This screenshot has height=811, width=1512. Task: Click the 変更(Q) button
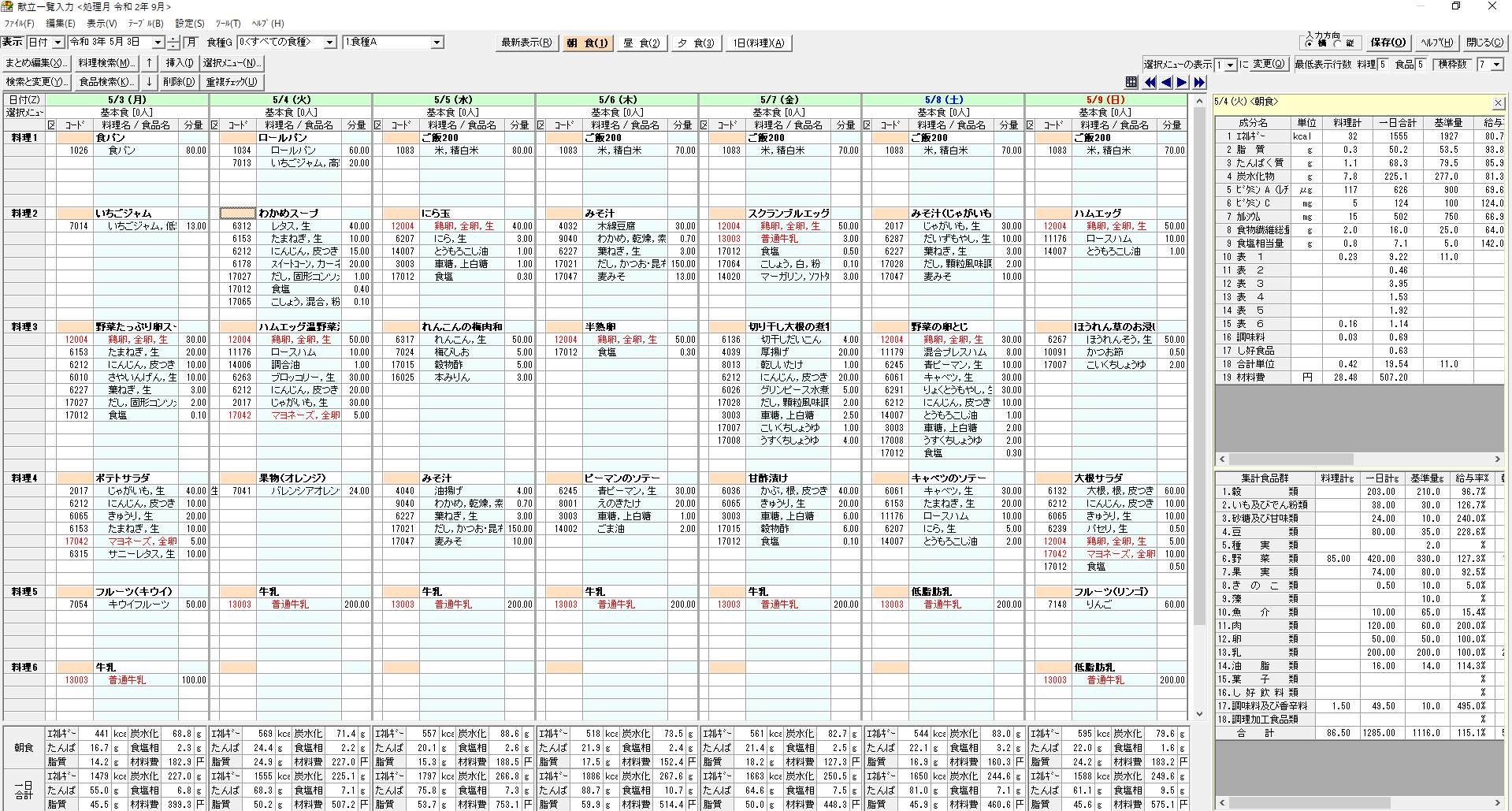(x=1269, y=65)
